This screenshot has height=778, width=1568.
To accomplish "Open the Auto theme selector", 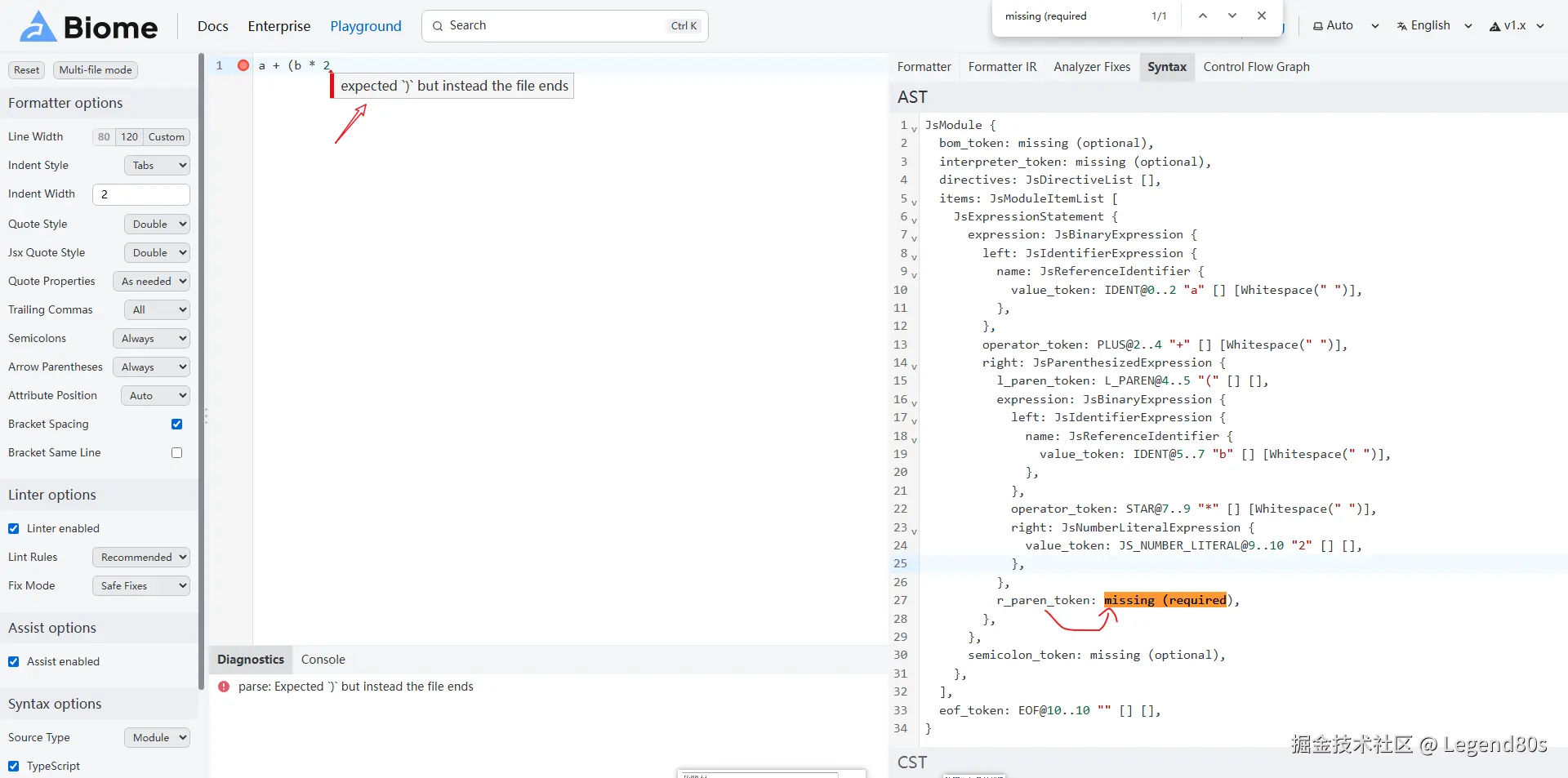I will pyautogui.click(x=1346, y=26).
